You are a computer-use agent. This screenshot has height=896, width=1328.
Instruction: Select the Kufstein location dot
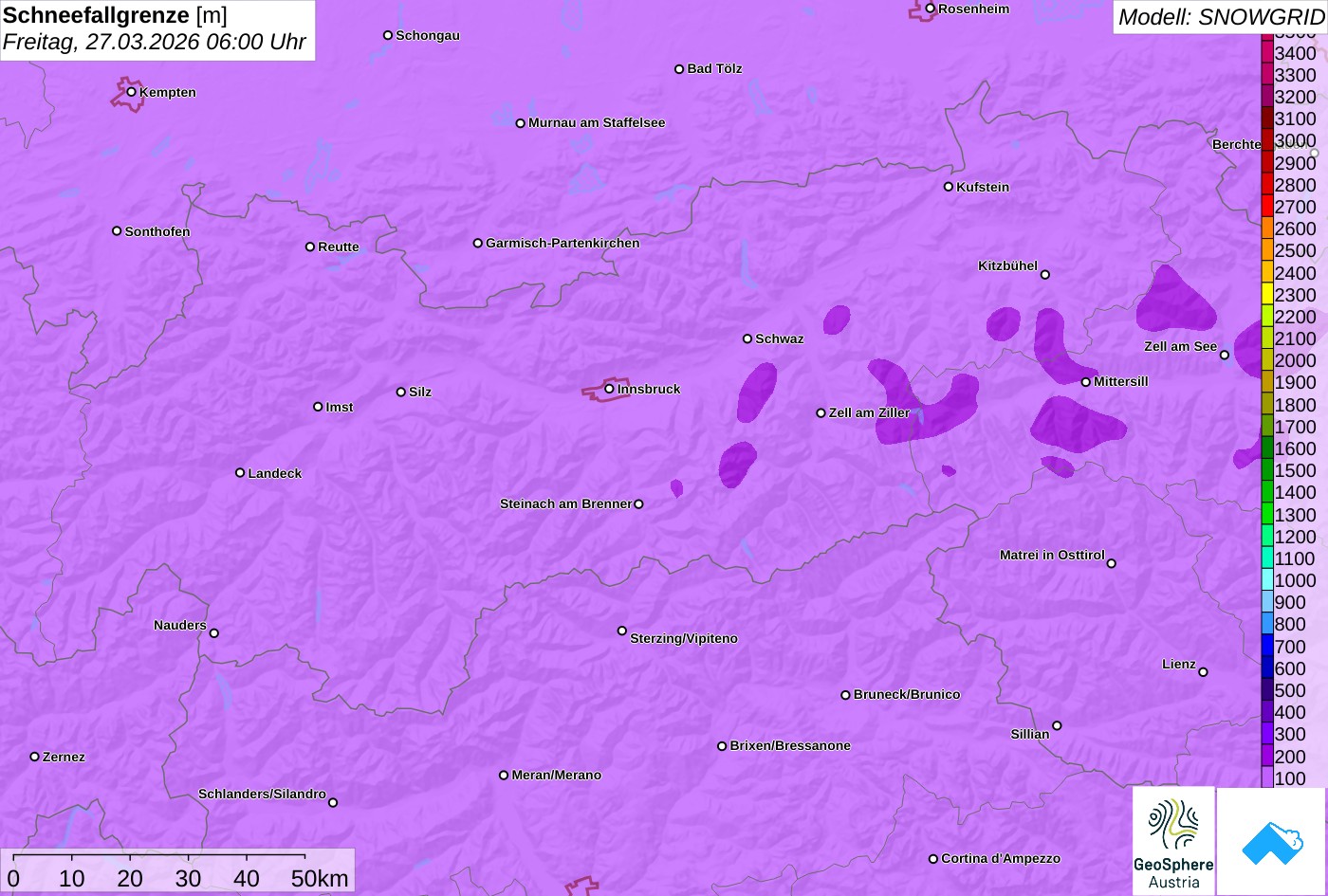tap(949, 187)
